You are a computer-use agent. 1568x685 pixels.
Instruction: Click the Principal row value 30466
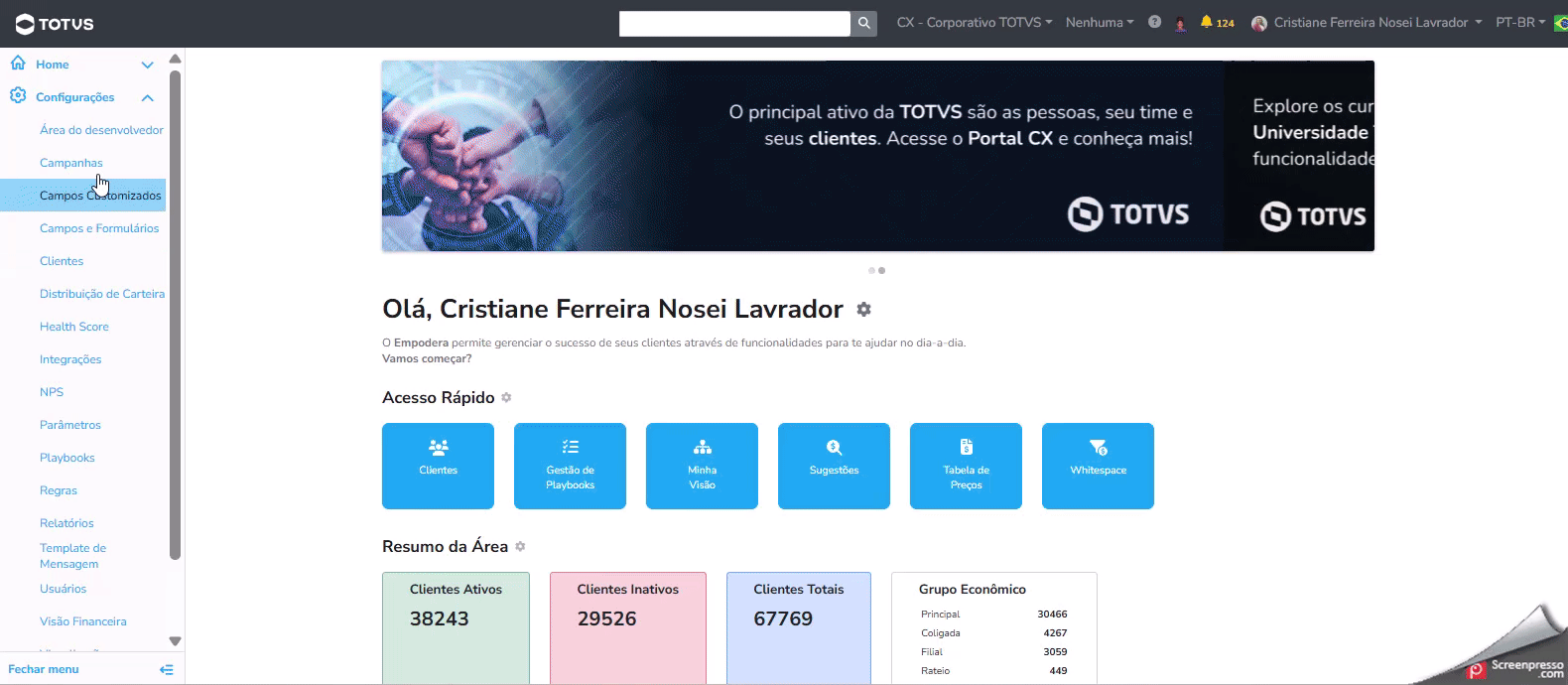[x=1052, y=615]
